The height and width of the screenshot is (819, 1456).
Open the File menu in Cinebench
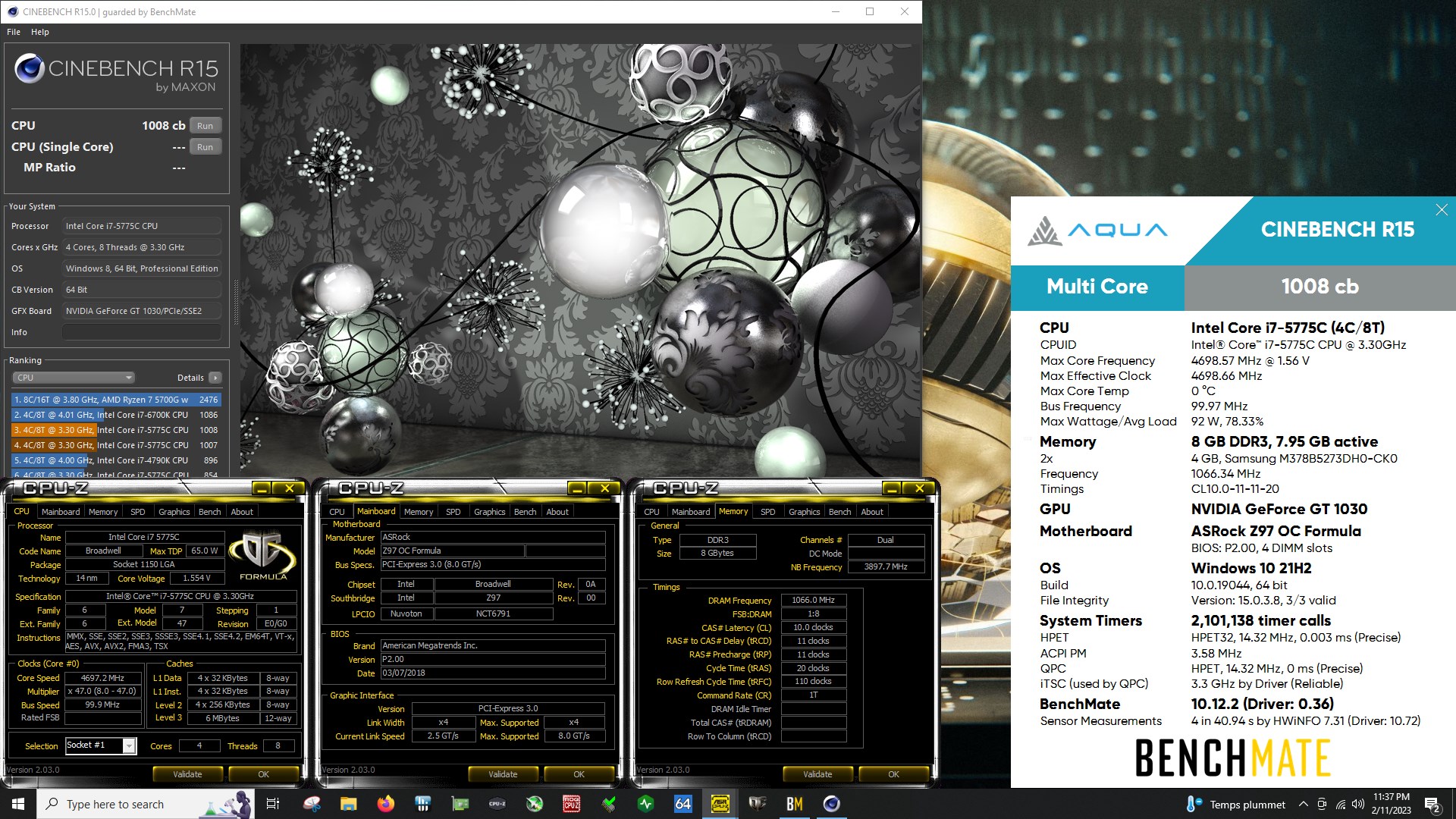pyautogui.click(x=14, y=32)
